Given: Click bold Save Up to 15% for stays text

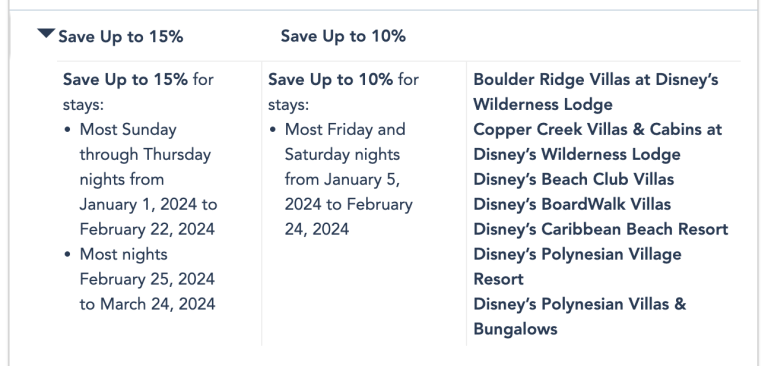Looking at the screenshot, I should click(x=125, y=79).
